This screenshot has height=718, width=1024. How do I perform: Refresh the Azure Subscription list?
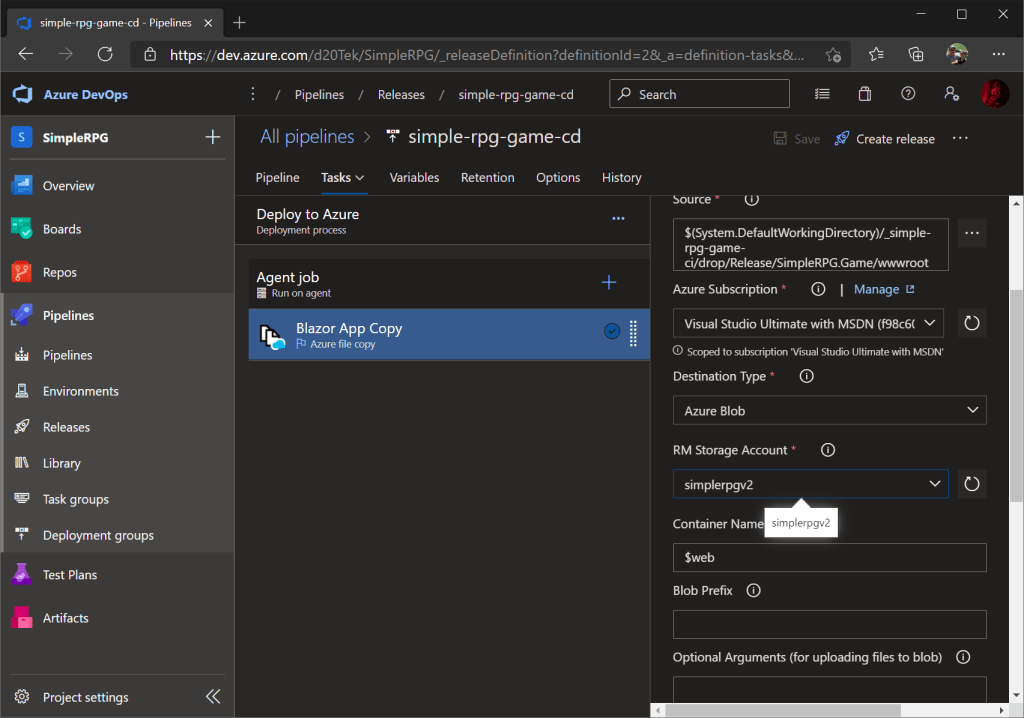971,323
